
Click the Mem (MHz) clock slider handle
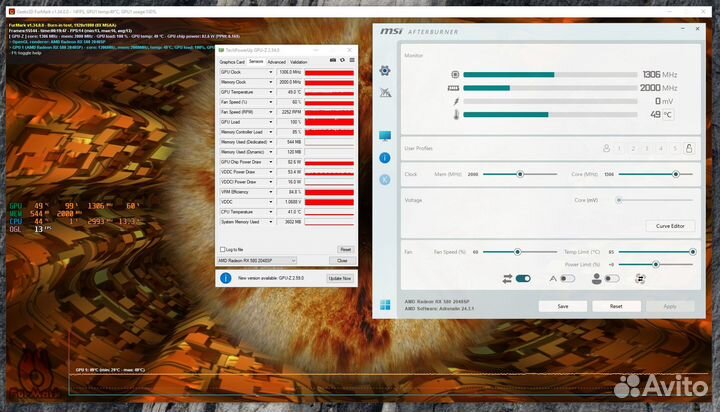520,175
